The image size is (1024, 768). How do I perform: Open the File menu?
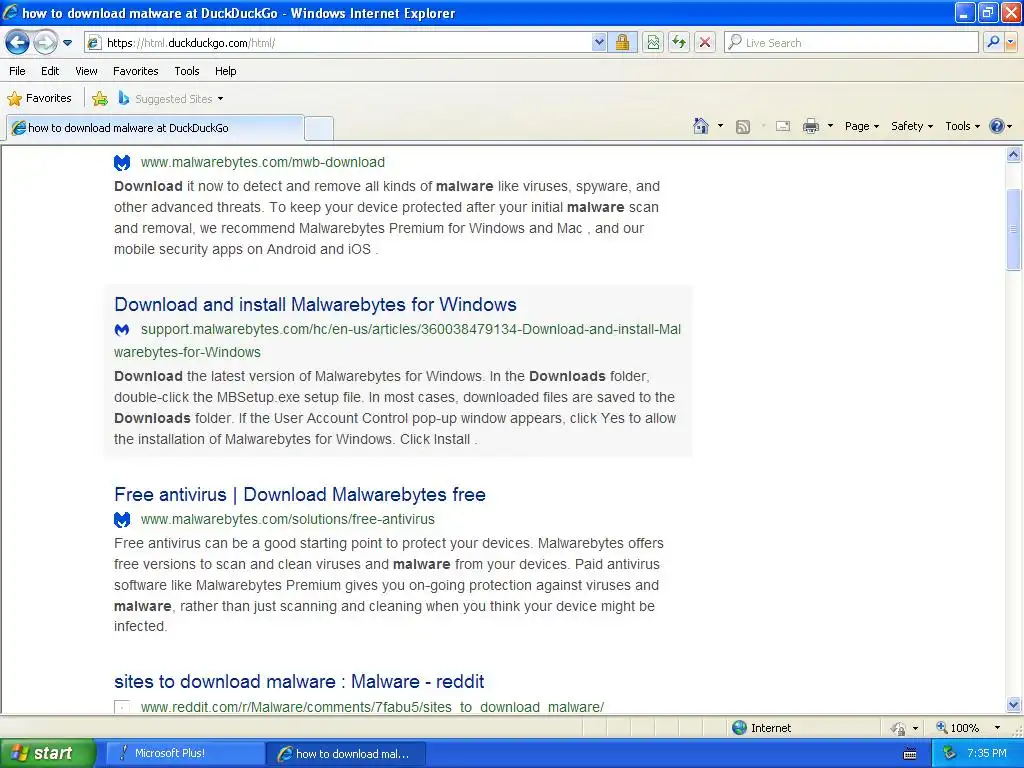[18, 71]
